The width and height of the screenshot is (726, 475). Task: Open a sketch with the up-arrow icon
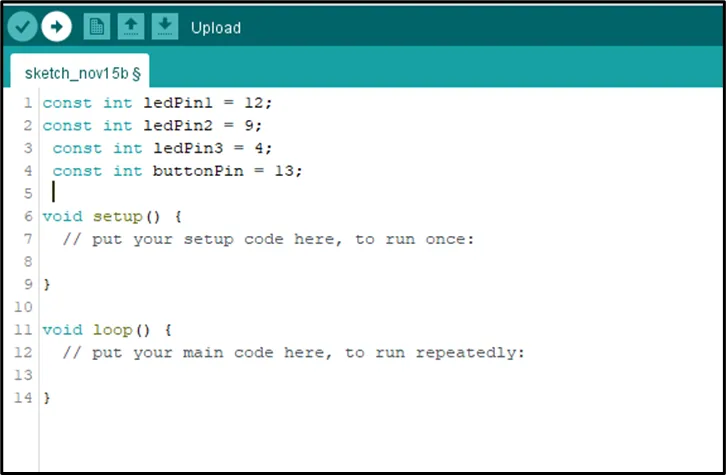pos(131,26)
